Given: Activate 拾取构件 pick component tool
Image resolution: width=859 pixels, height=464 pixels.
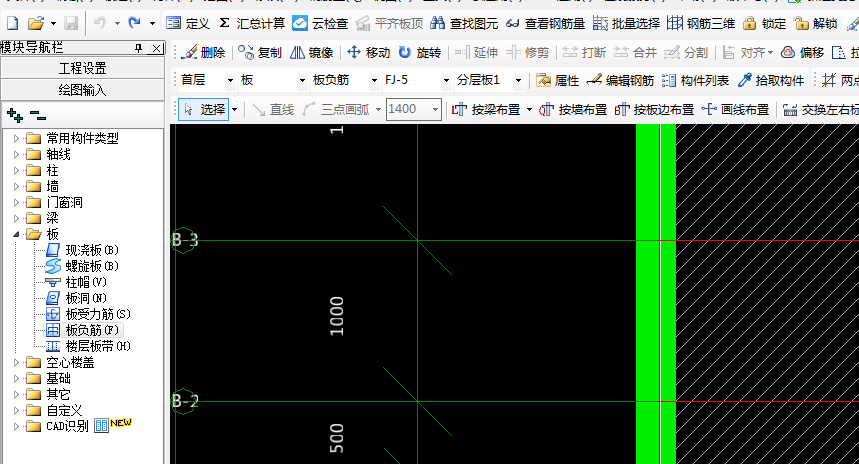Looking at the screenshot, I should pyautogui.click(x=771, y=81).
